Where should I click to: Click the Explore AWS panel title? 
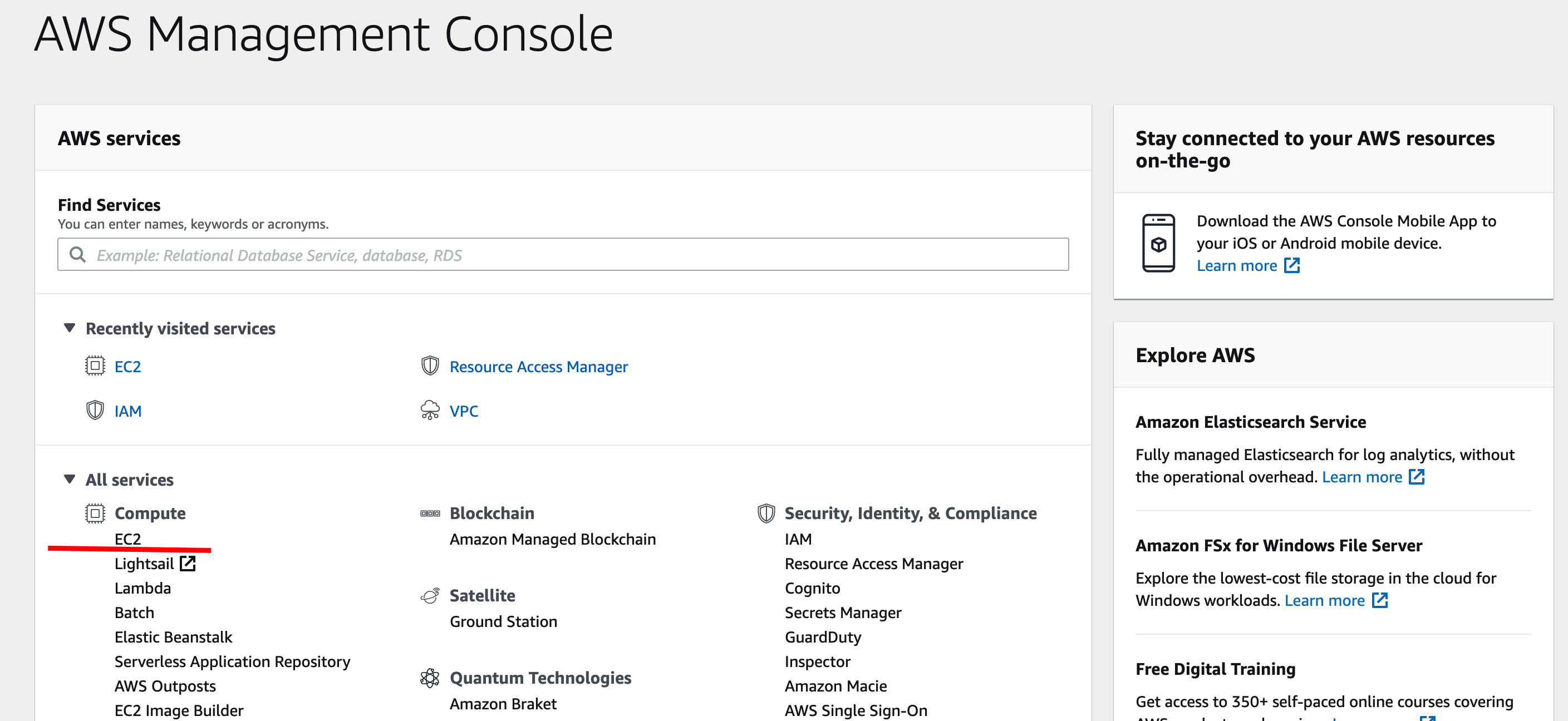tap(1196, 355)
